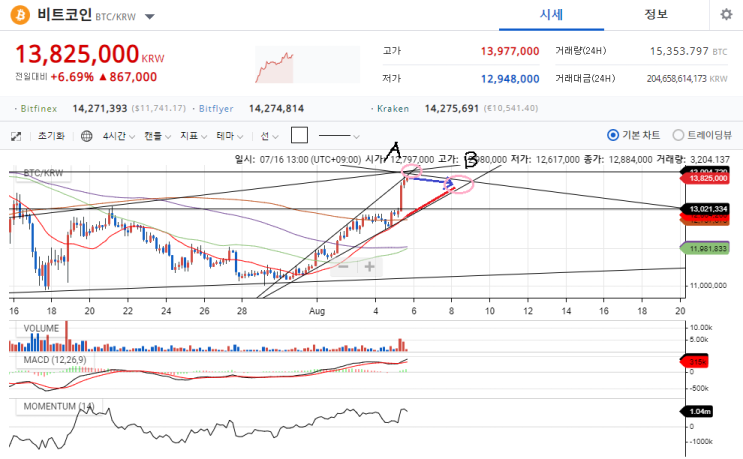Click the 24H volume 15,353.797 BTC

click(x=688, y=51)
